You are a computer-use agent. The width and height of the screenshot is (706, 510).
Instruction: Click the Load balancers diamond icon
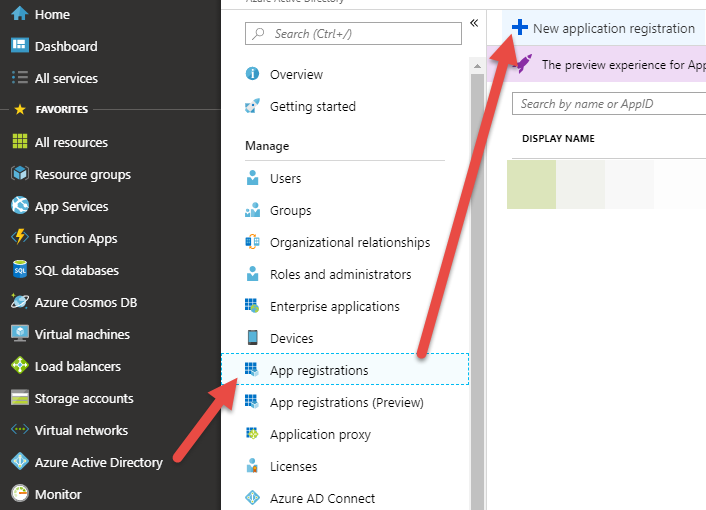(x=19, y=365)
